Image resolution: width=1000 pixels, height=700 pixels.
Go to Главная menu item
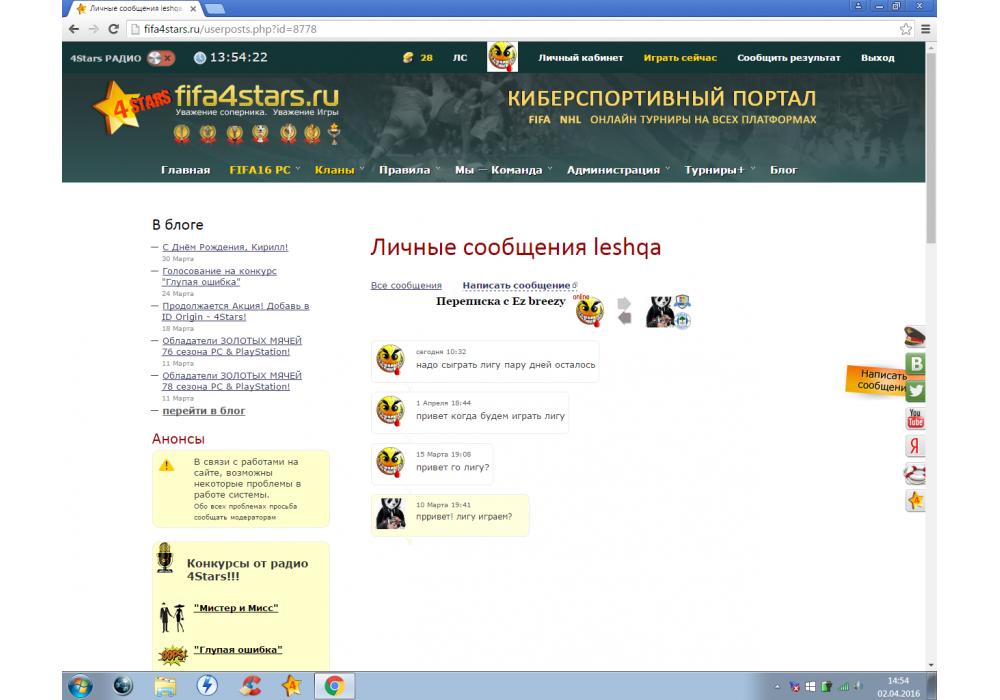tap(185, 170)
